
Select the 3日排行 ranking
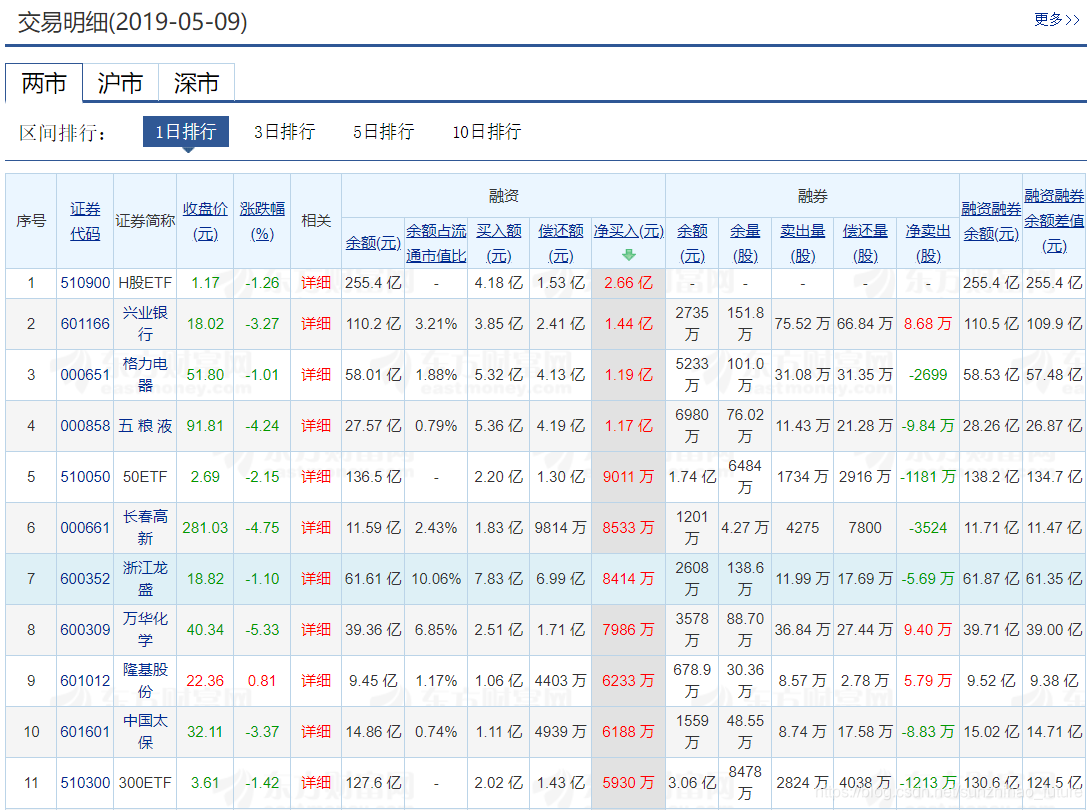(x=285, y=132)
